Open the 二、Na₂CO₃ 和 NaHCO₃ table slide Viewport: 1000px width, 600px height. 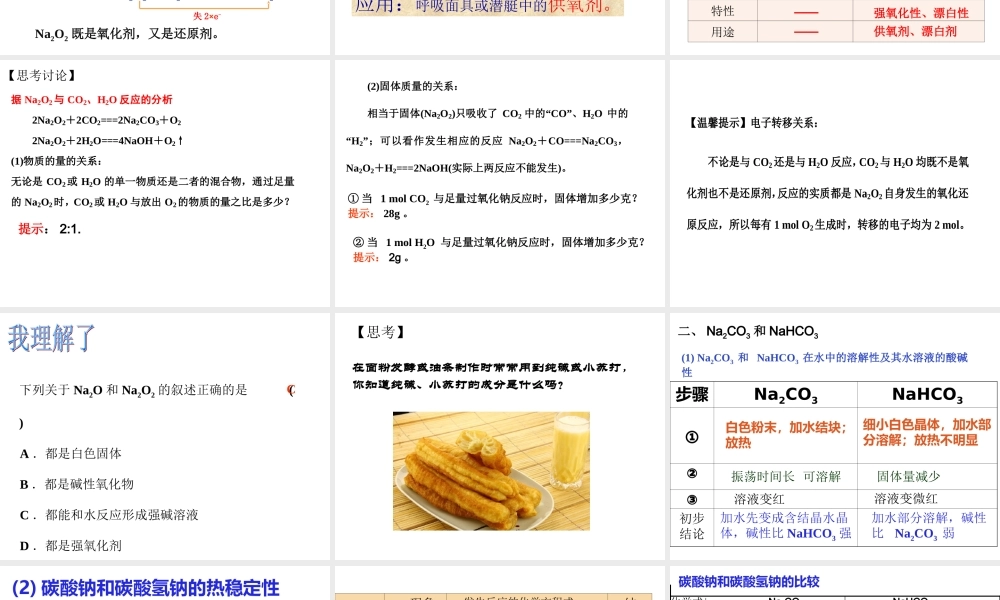tap(835, 436)
